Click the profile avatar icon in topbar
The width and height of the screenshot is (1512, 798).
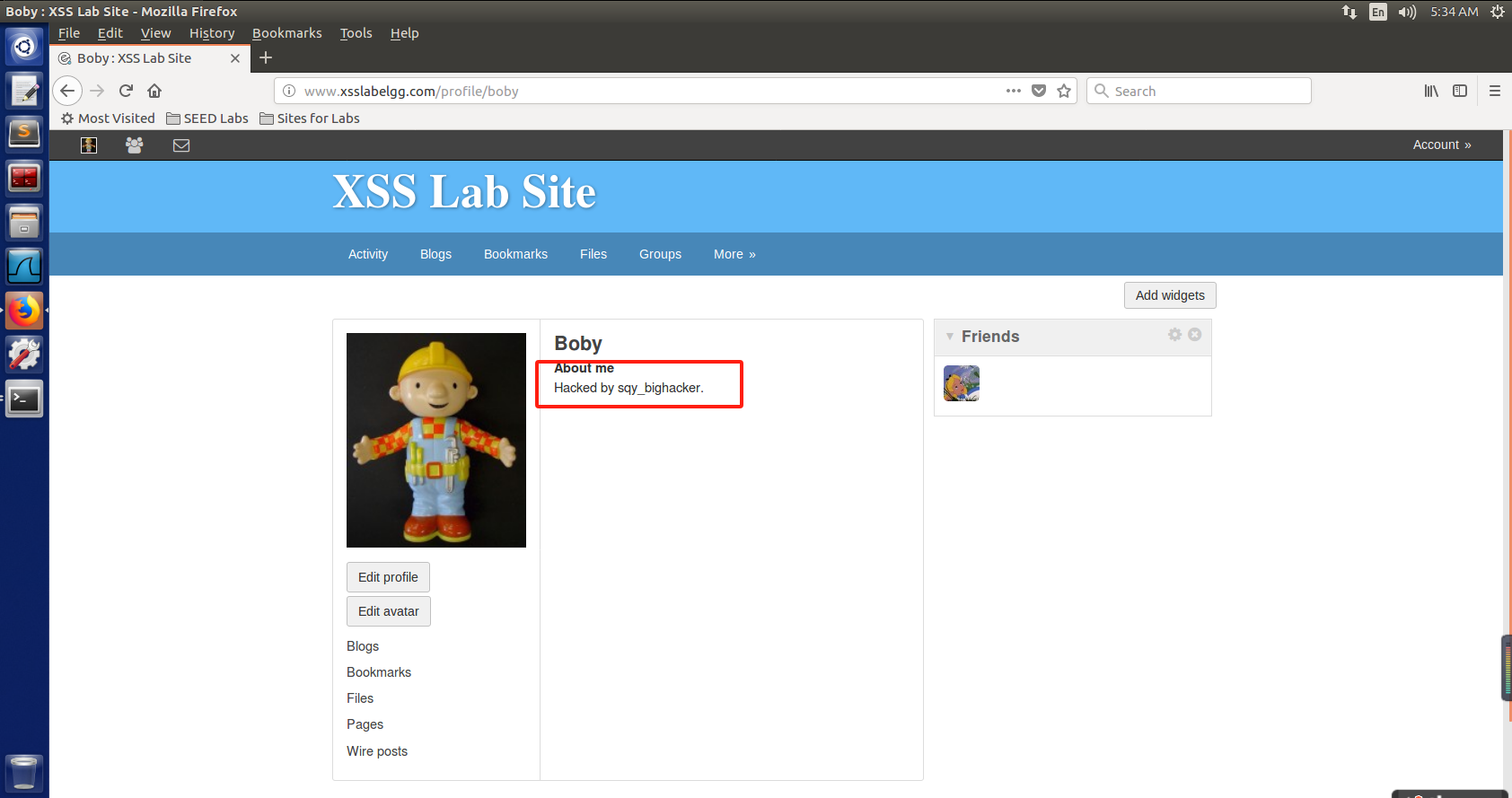89,145
